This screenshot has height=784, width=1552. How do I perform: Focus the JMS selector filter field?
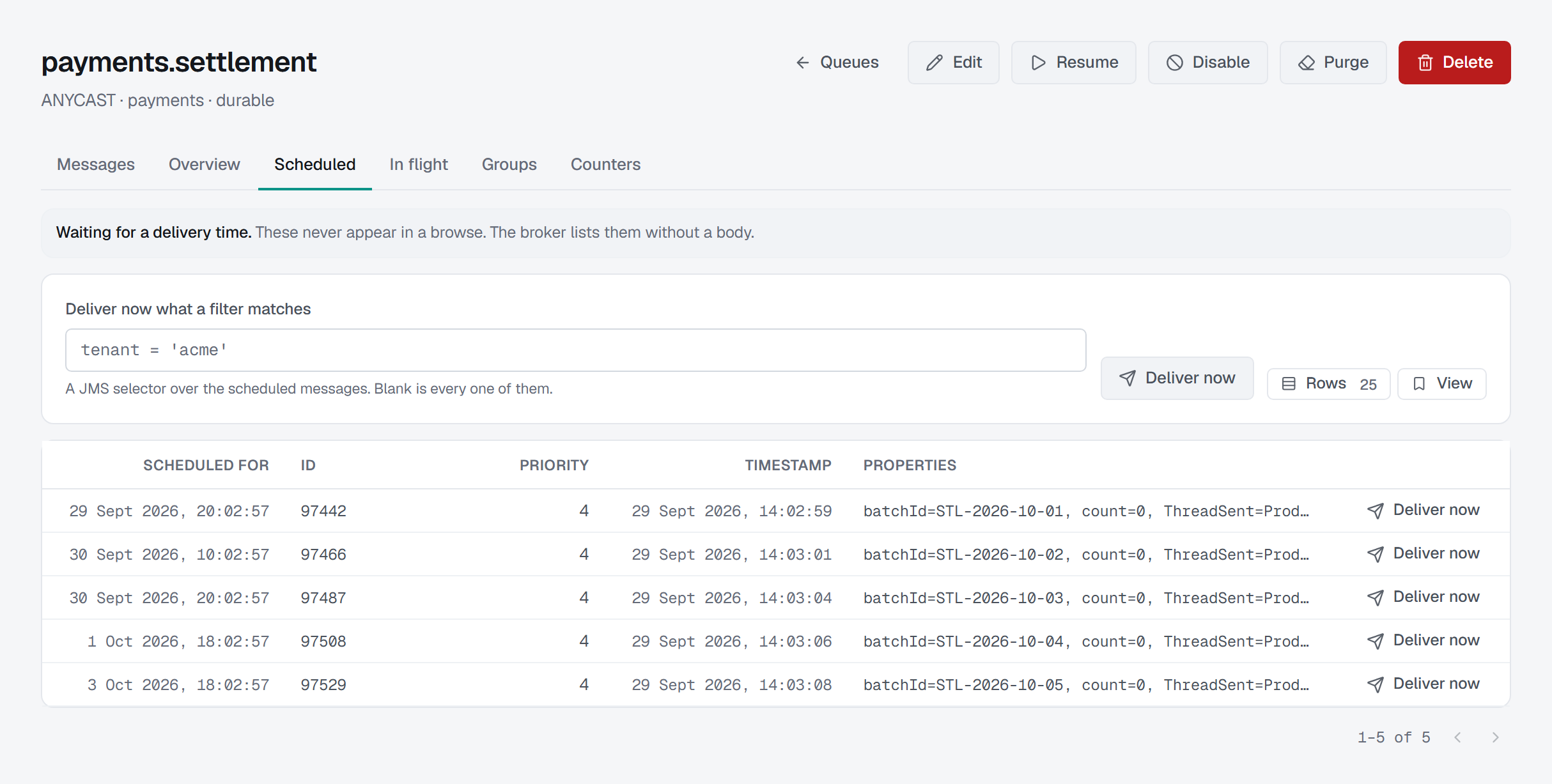(x=575, y=350)
